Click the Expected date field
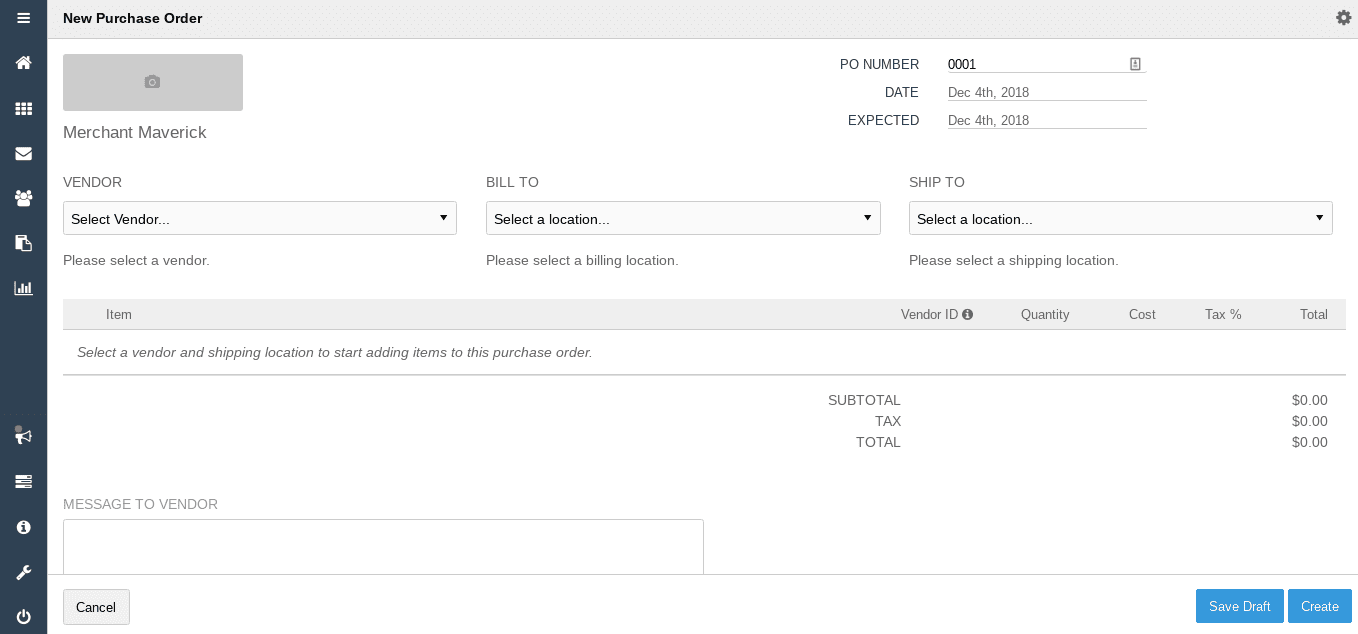The height and width of the screenshot is (634, 1358). pos(1047,120)
